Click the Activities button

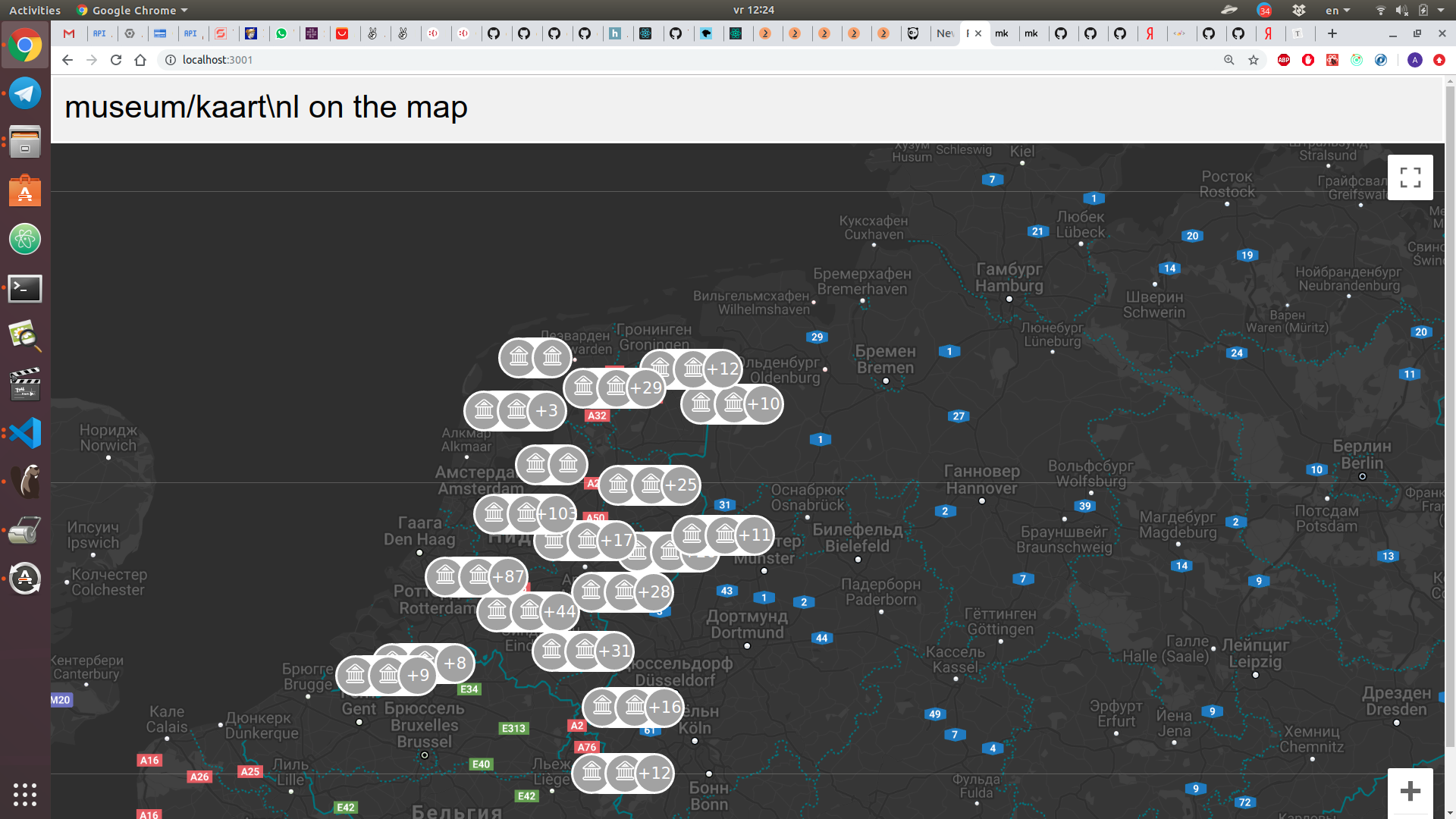[34, 11]
